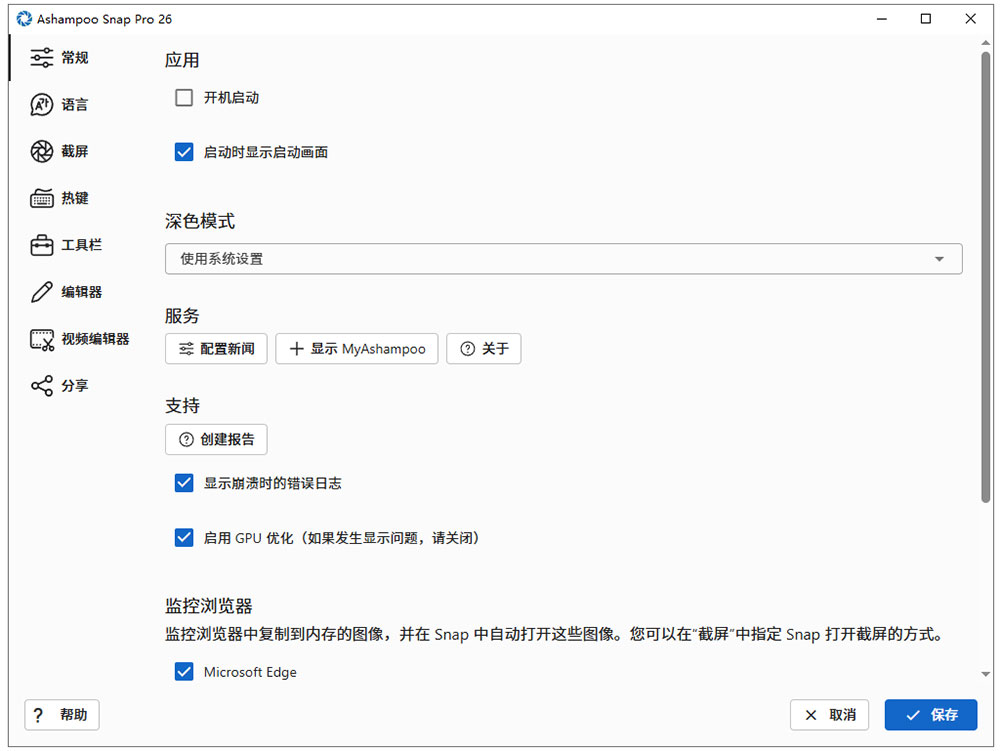
Task: Click the scrollbar down arrow
Action: coord(985,674)
